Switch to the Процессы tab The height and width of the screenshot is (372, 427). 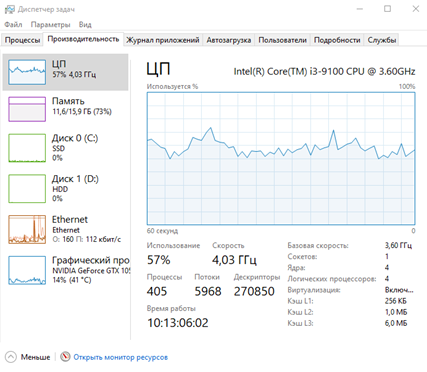coord(22,40)
